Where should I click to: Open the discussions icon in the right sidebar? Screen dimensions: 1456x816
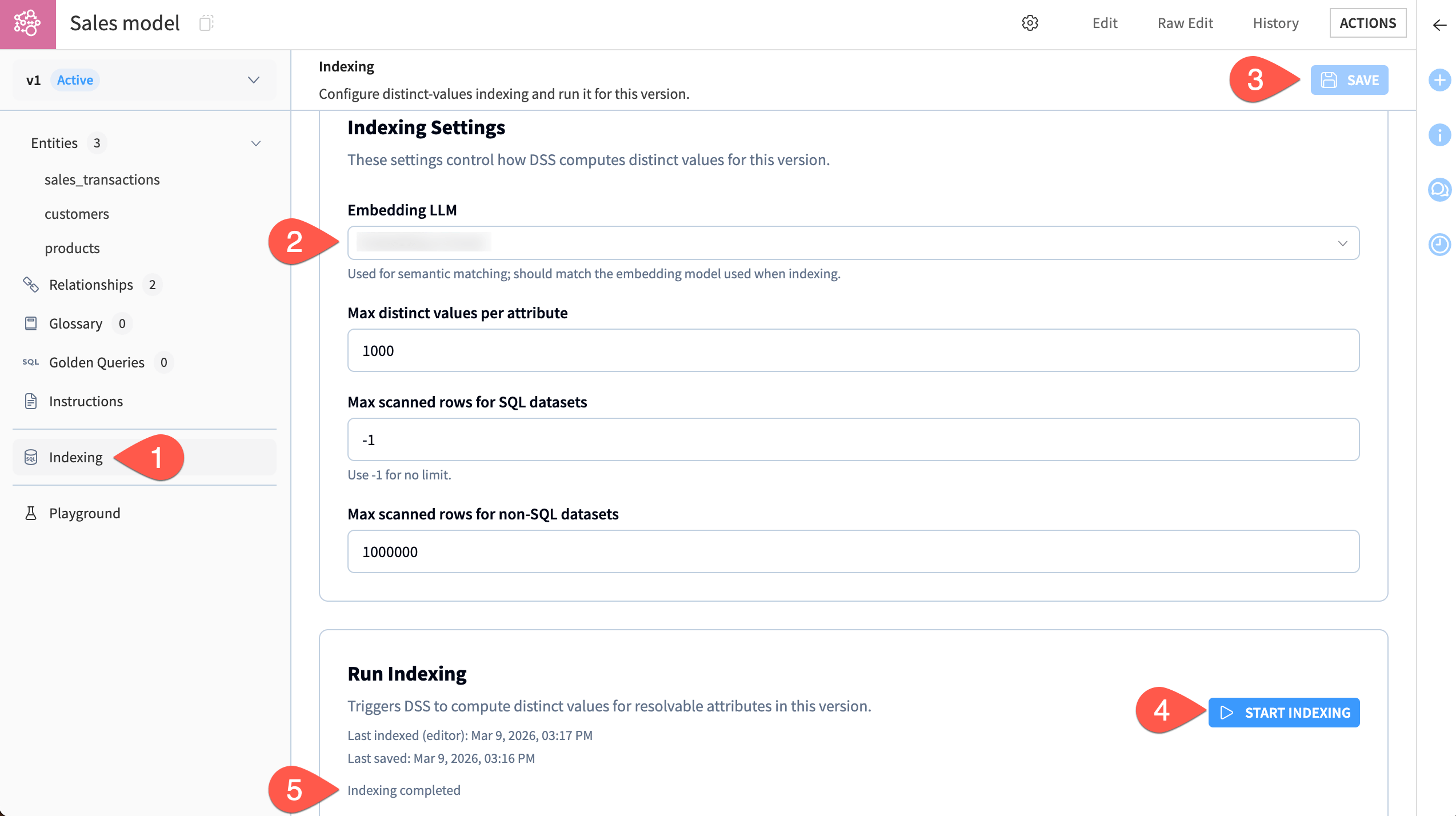(x=1439, y=189)
